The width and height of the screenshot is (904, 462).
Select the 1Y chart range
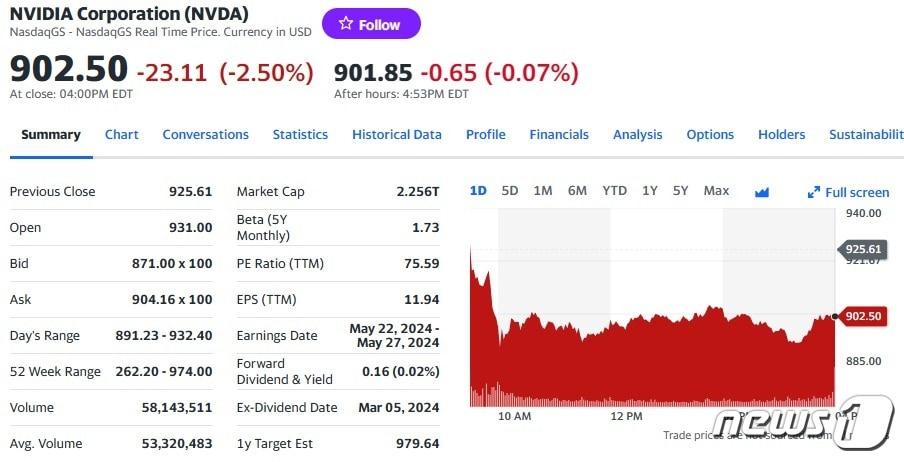[x=650, y=191]
